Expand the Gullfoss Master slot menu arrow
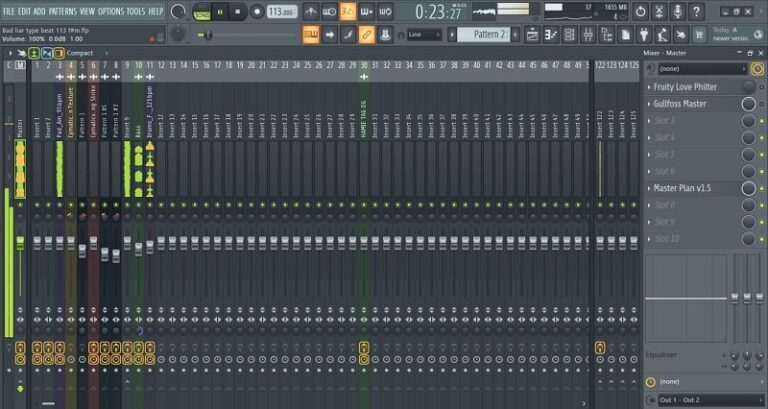This screenshot has height=409, width=768. 648,104
